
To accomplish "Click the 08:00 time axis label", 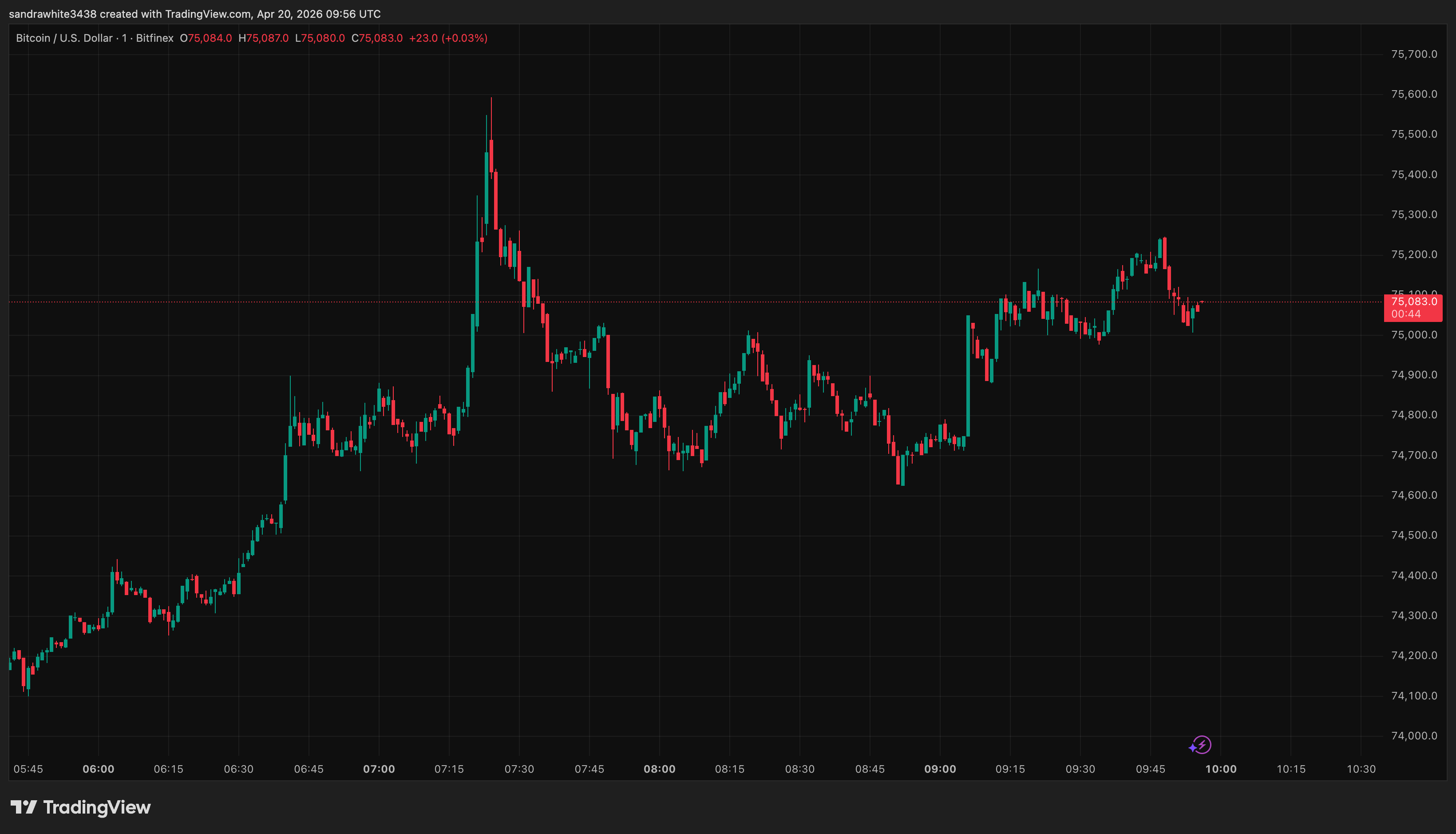I will (660, 769).
